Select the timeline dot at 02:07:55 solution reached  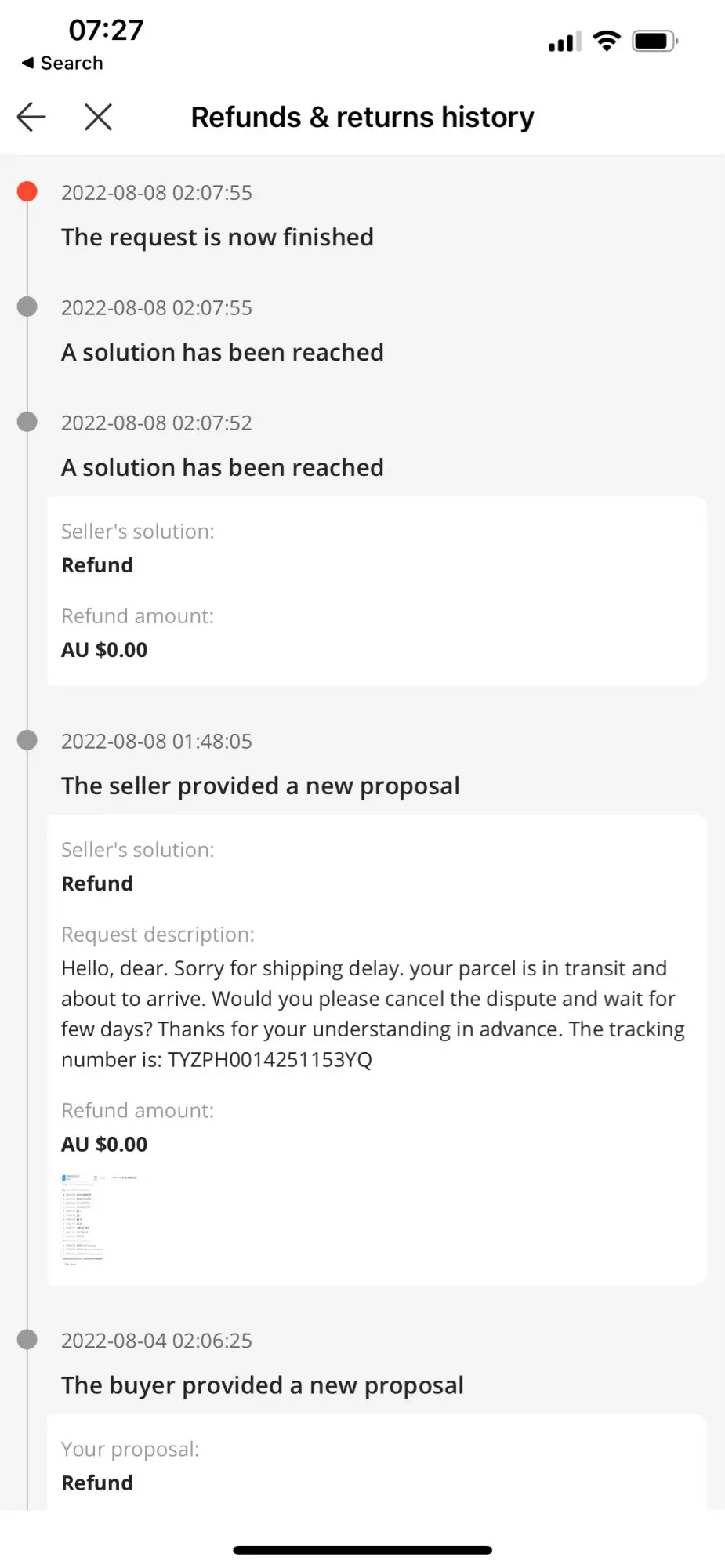point(27,307)
